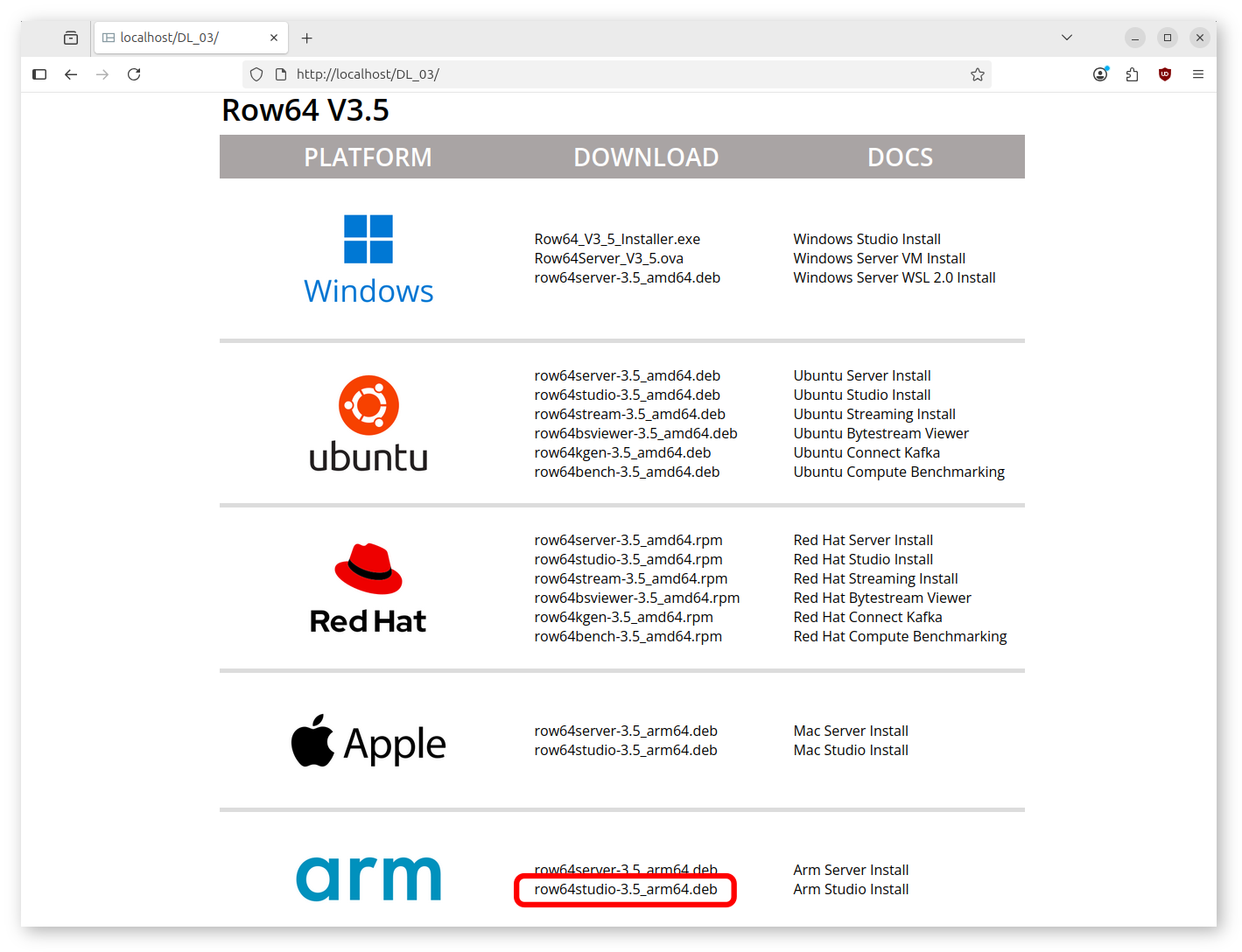1242x952 pixels.
Task: Open Windows Studio Install docs
Action: (x=867, y=239)
